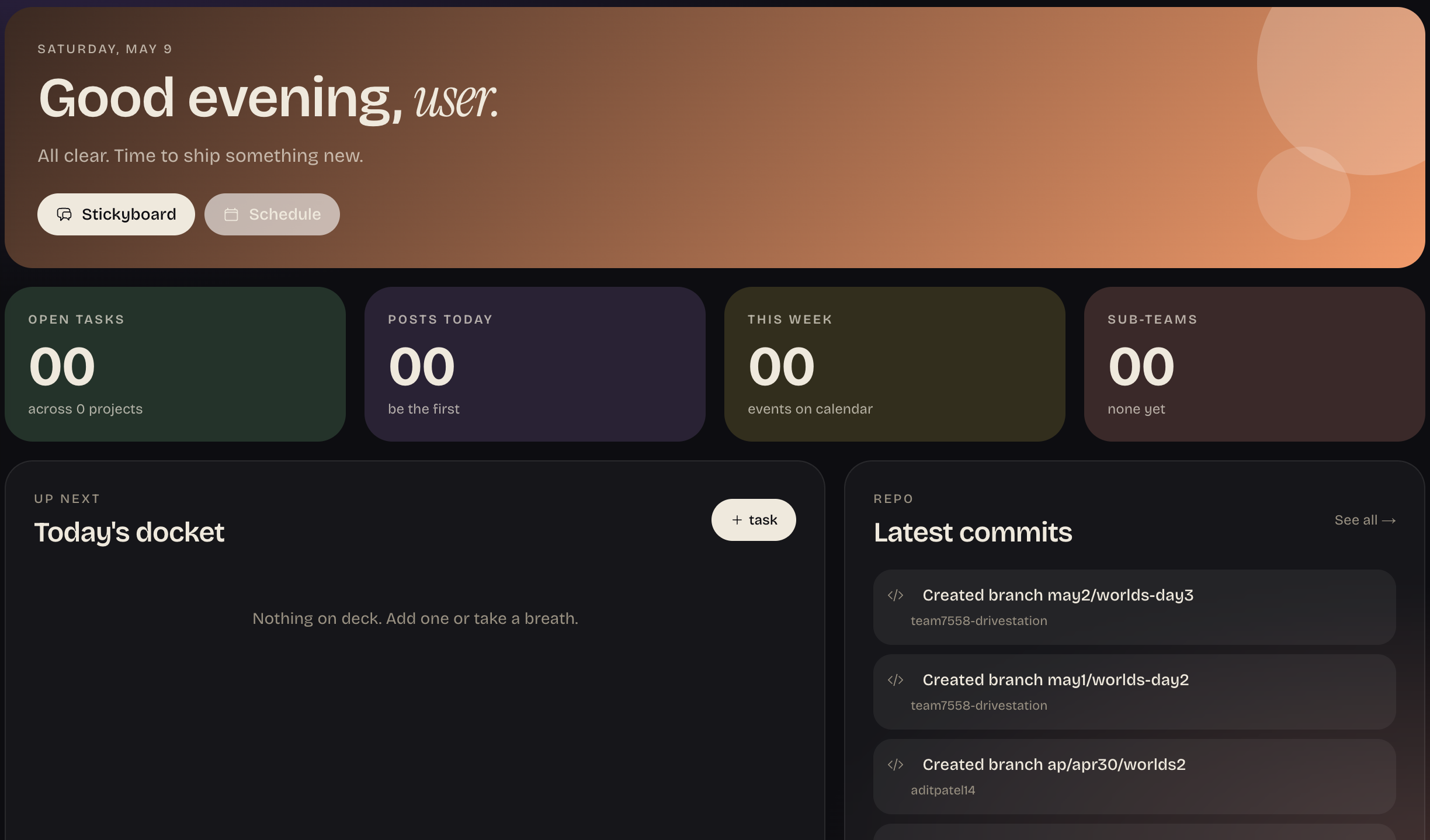The height and width of the screenshot is (840, 1430).
Task: Click 'All clear. Time to ship' subtitle
Action: pos(200,156)
